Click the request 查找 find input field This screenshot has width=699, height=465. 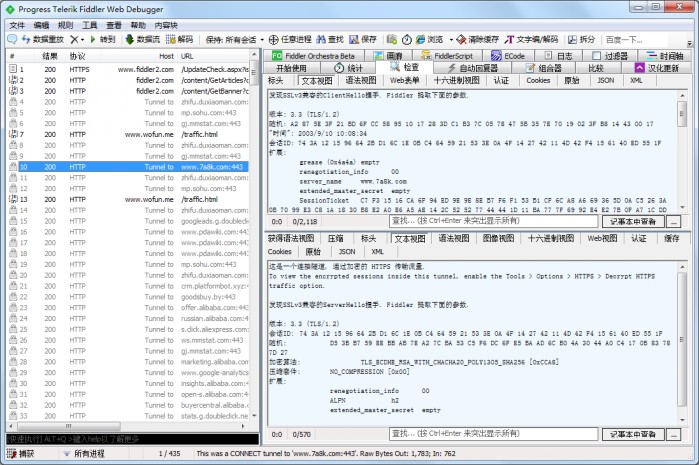493,221
